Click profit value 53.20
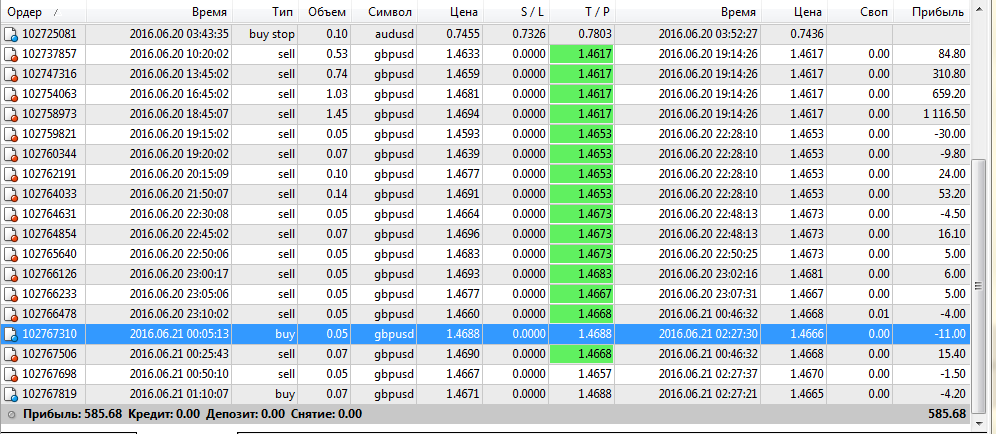Screen dimensions: 996x434 pyautogui.click(x=952, y=194)
